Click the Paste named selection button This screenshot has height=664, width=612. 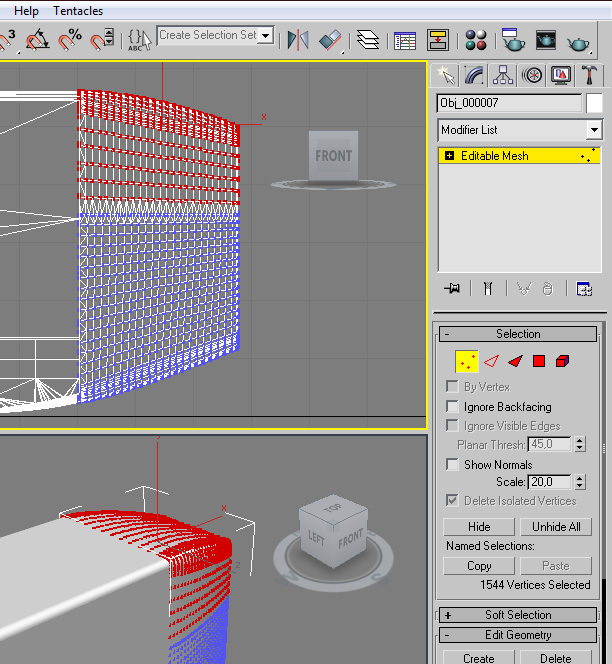(x=556, y=566)
